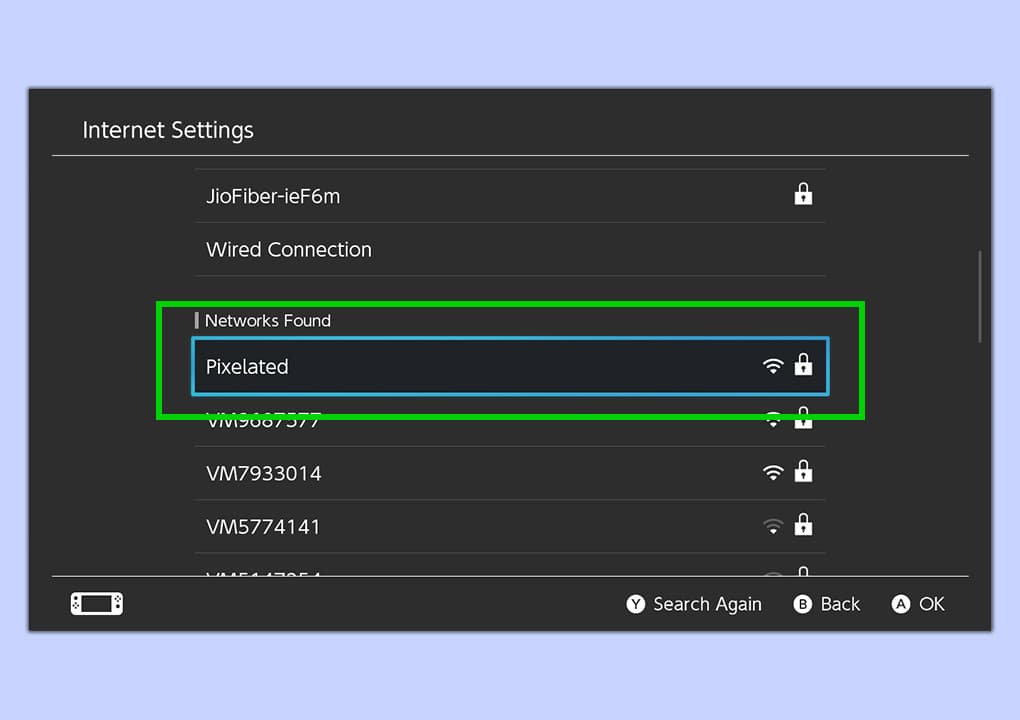Click the Wi-Fi signal icon on Pixelated row
Screen dimensions: 1020x720
(772, 367)
